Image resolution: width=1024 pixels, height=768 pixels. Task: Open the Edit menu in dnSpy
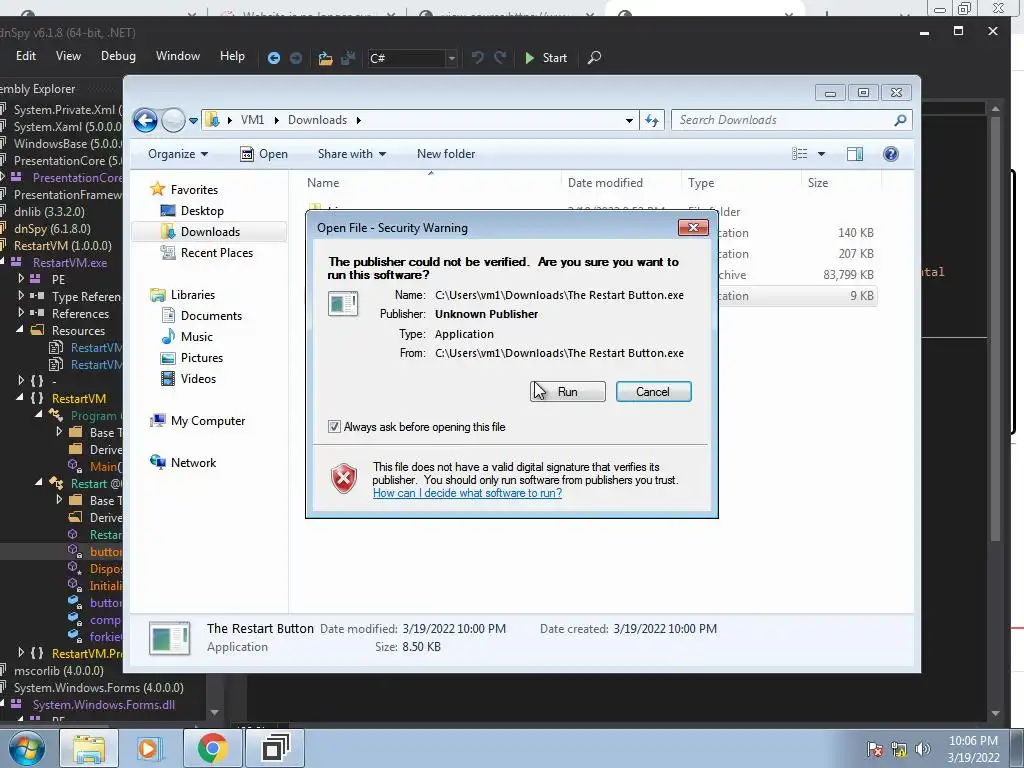pos(26,56)
